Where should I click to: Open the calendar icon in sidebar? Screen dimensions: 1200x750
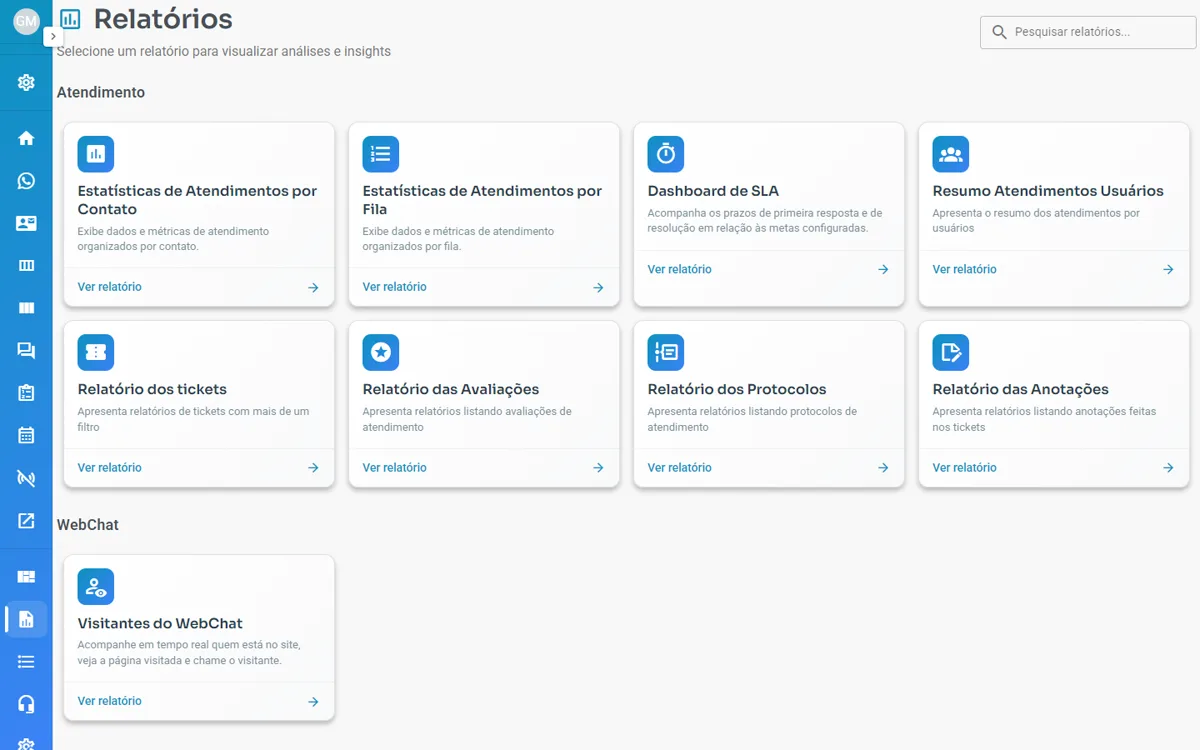(26, 435)
